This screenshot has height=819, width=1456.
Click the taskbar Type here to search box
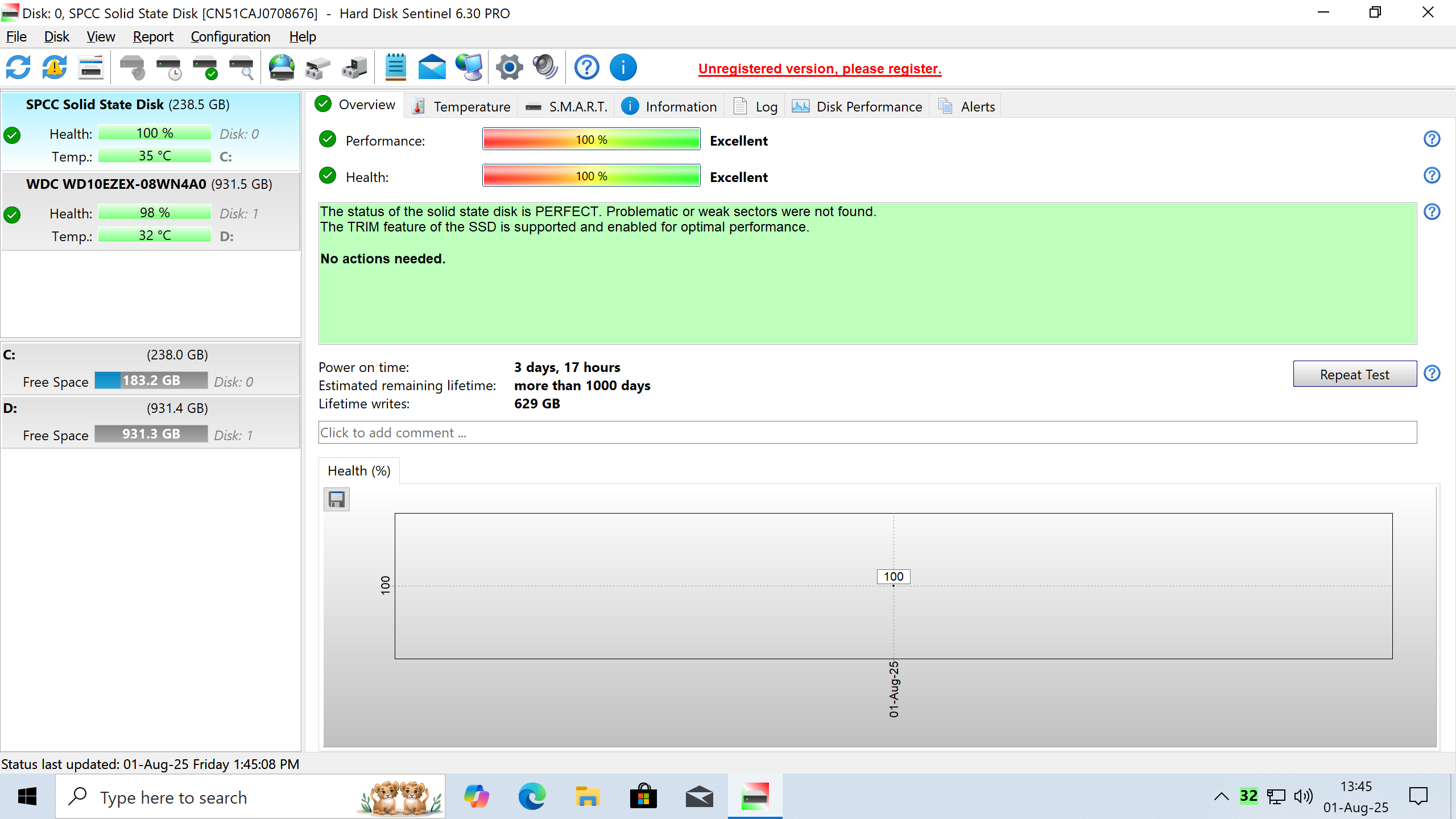tap(250, 797)
